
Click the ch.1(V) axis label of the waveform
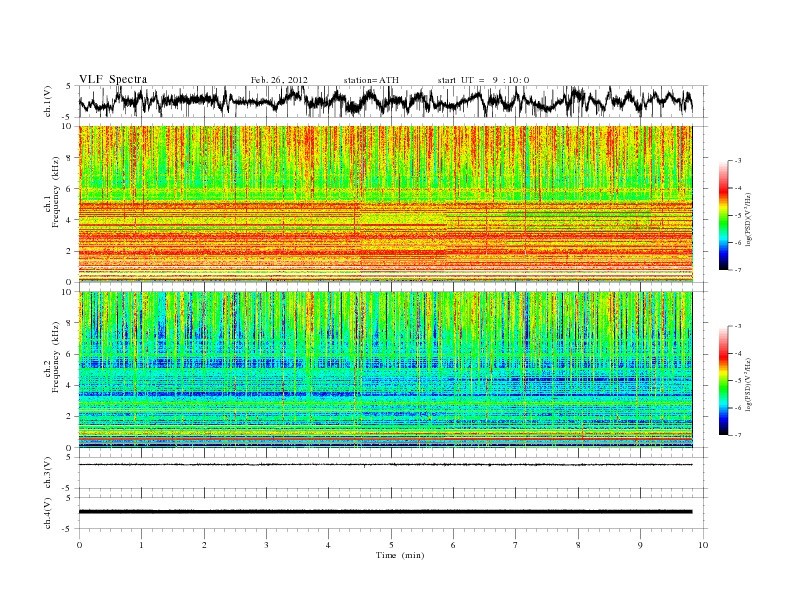click(48, 101)
